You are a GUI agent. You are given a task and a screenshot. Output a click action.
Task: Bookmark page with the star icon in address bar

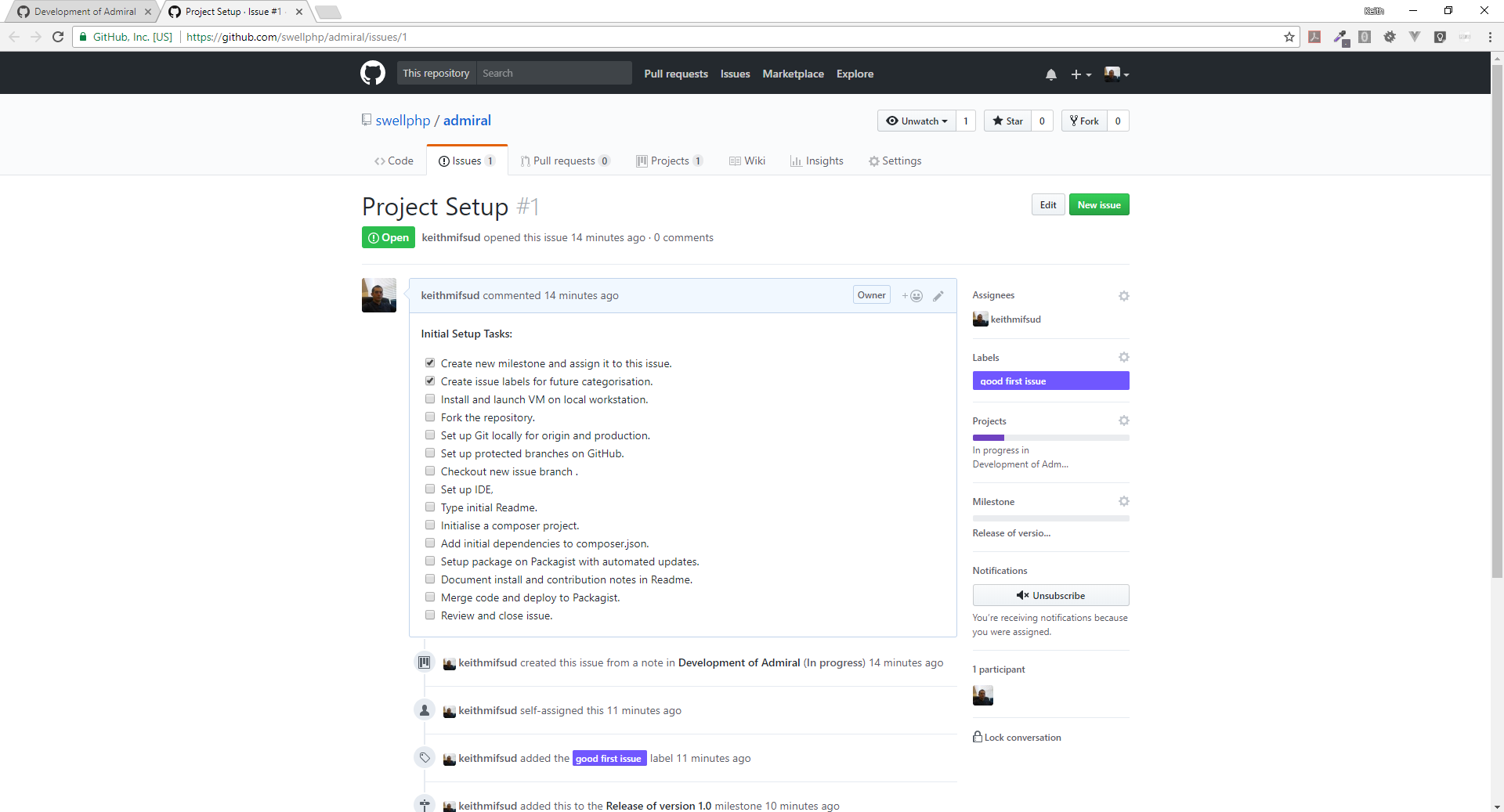[x=1289, y=37]
